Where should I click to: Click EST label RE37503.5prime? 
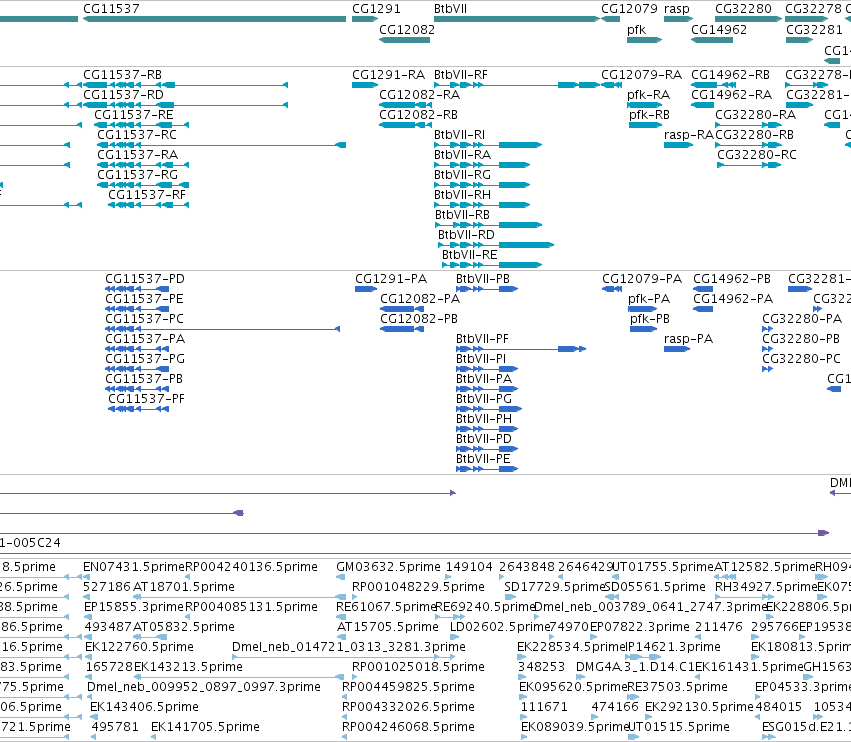point(677,687)
